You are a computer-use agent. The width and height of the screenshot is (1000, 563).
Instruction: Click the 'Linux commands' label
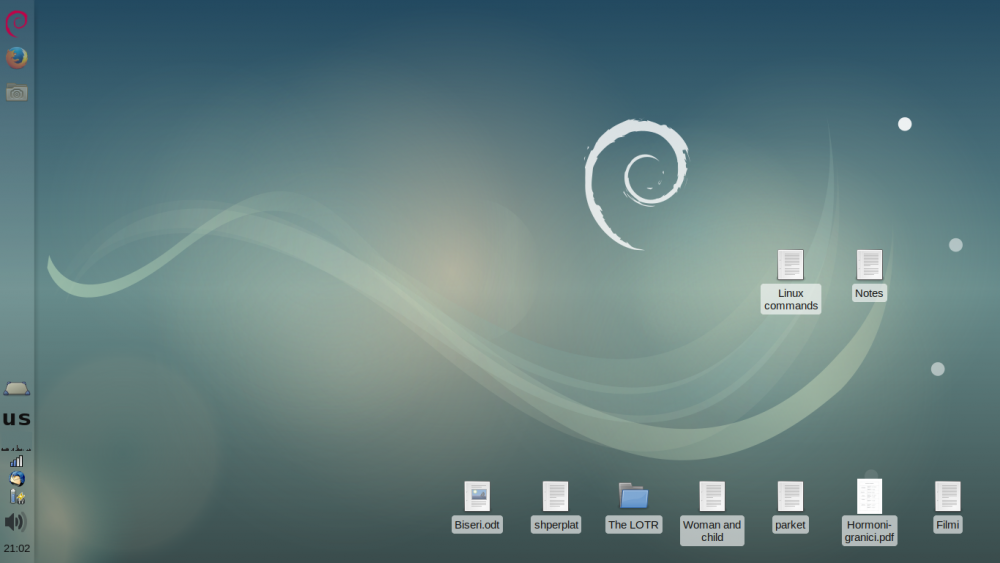791,300
